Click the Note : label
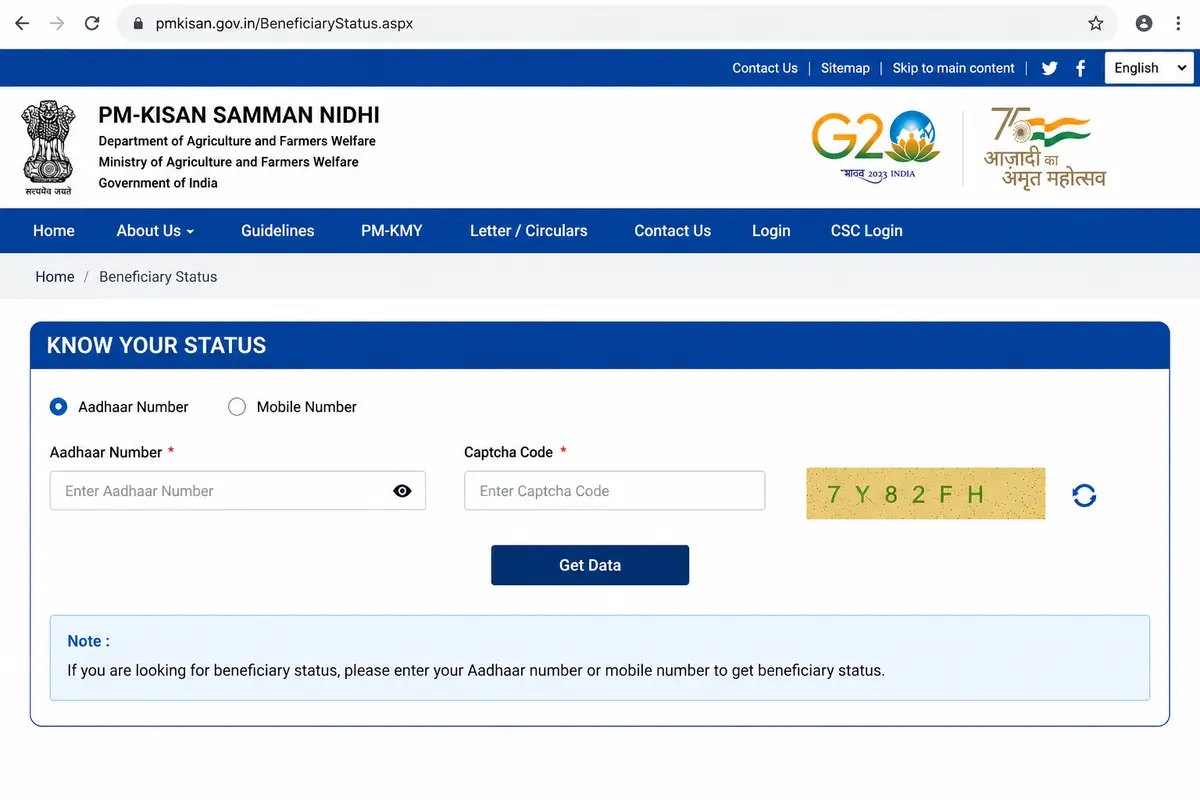The width and height of the screenshot is (1200, 800). tap(89, 641)
